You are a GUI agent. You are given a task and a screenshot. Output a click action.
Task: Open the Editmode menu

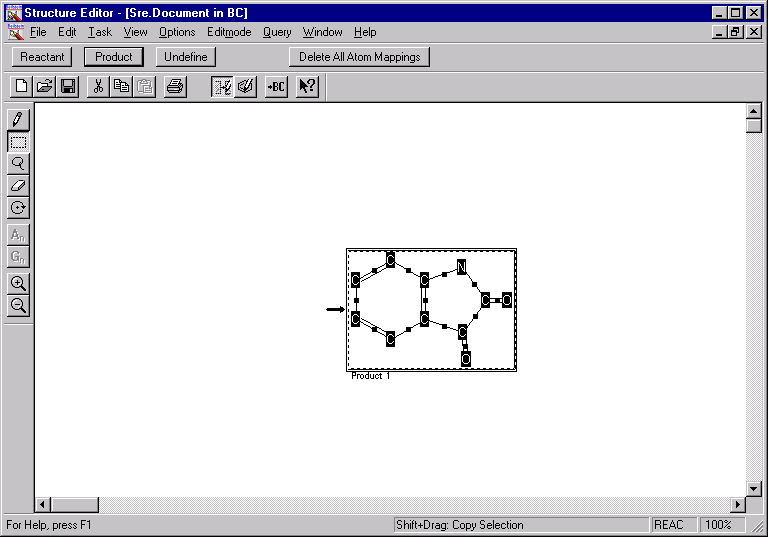[x=229, y=32]
